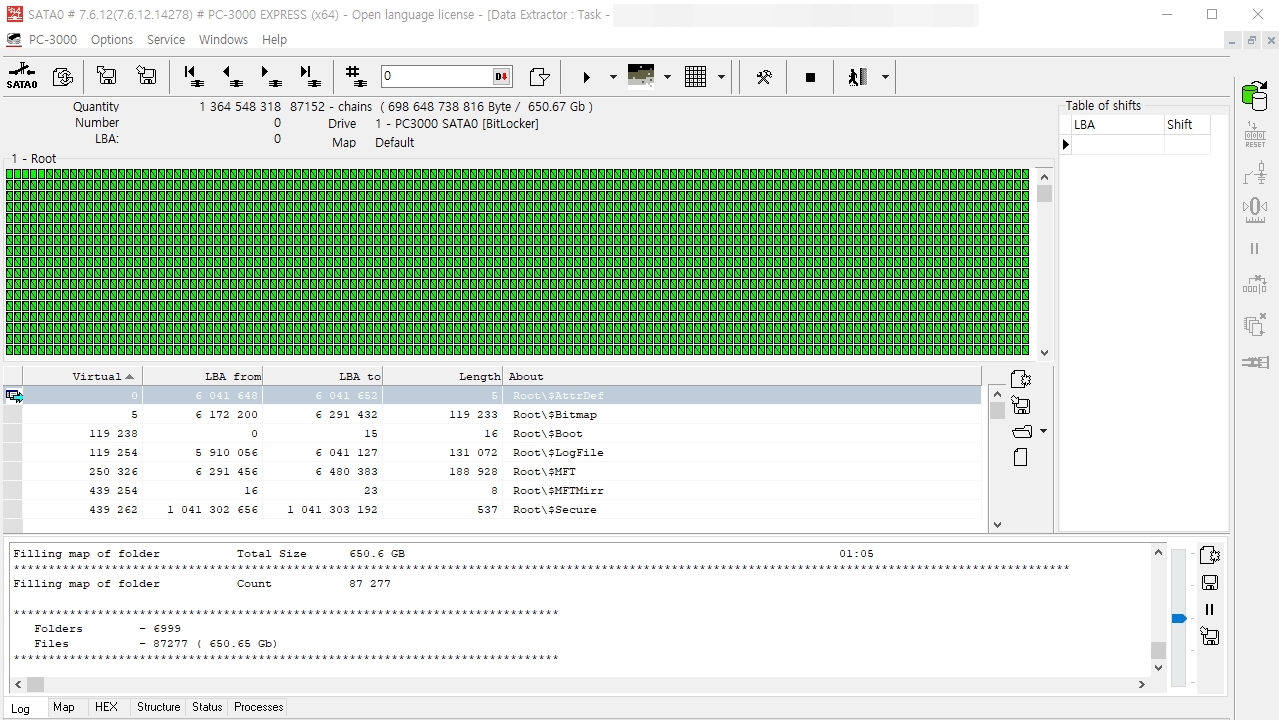Screen dimensions: 1279x720
Task: Click the stop button in the toolbar
Action: pyautogui.click(x=810, y=77)
